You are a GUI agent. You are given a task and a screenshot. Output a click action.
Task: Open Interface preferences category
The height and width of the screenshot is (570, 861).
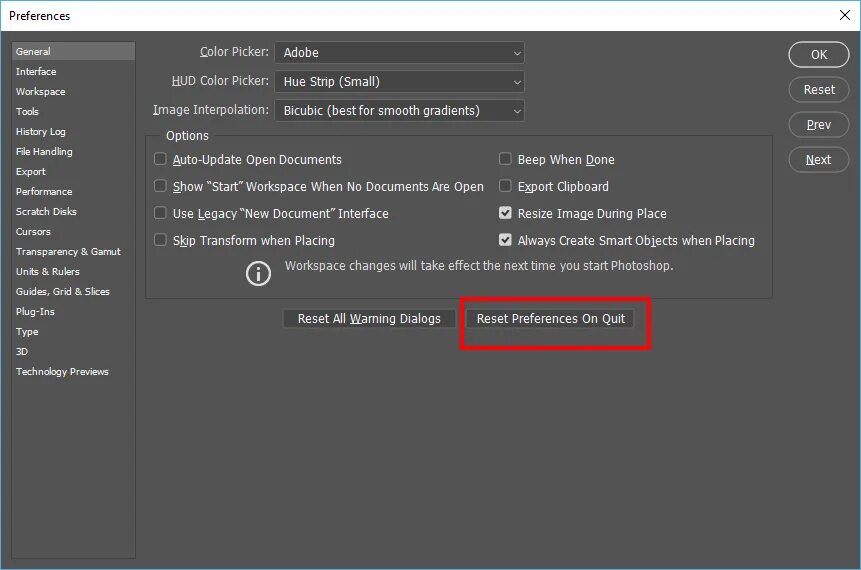point(73,71)
